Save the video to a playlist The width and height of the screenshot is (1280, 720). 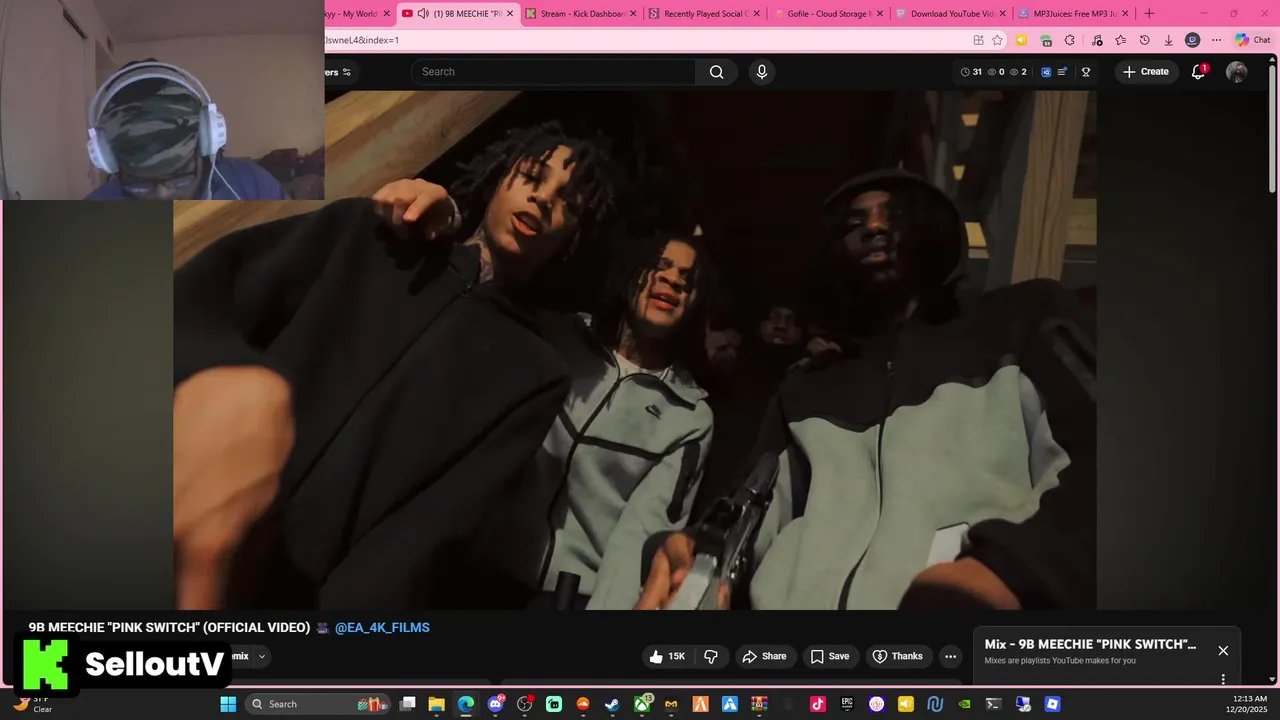pyautogui.click(x=830, y=656)
